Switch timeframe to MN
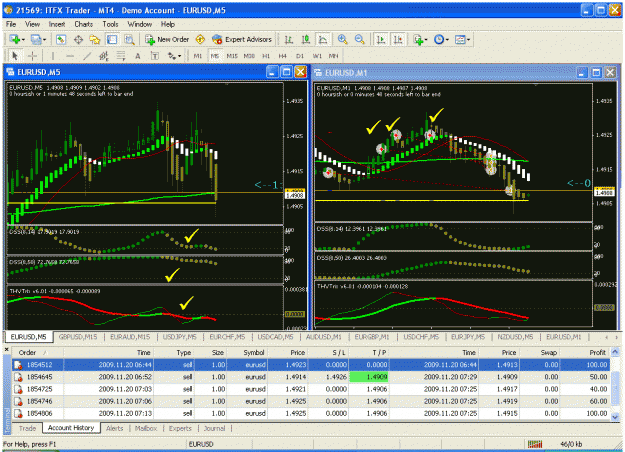 pyautogui.click(x=334, y=56)
